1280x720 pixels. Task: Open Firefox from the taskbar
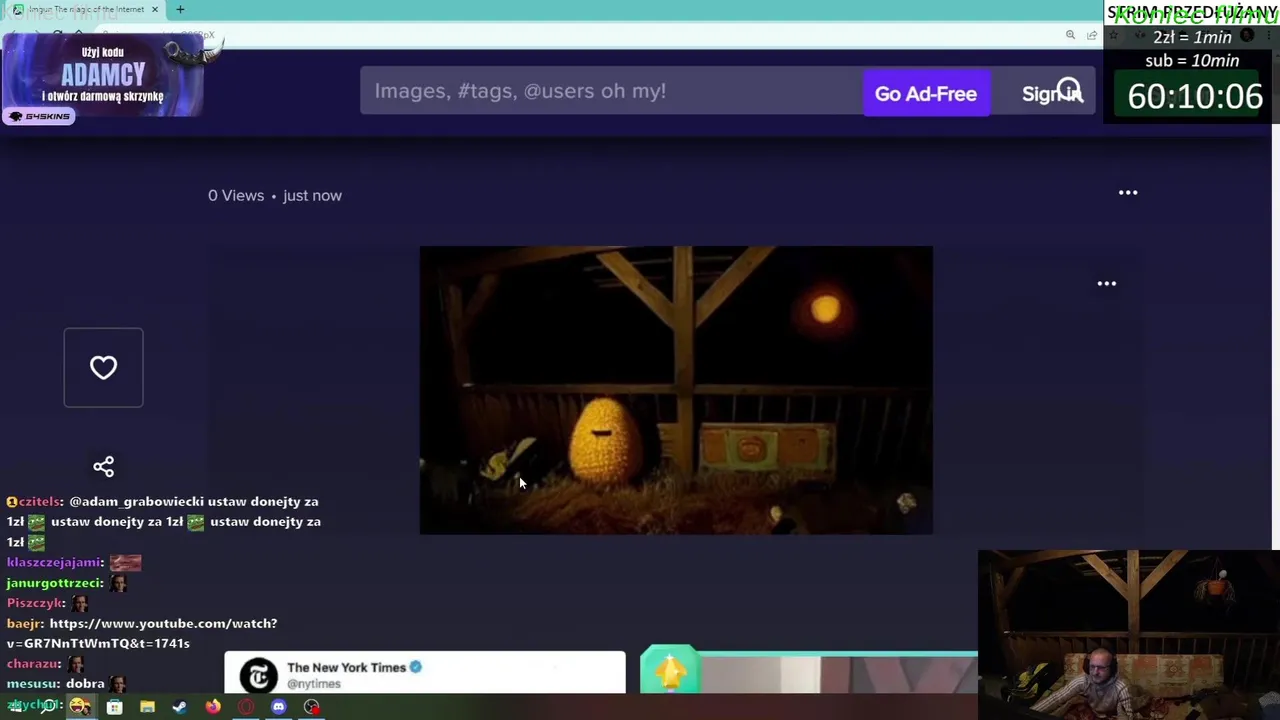(213, 707)
